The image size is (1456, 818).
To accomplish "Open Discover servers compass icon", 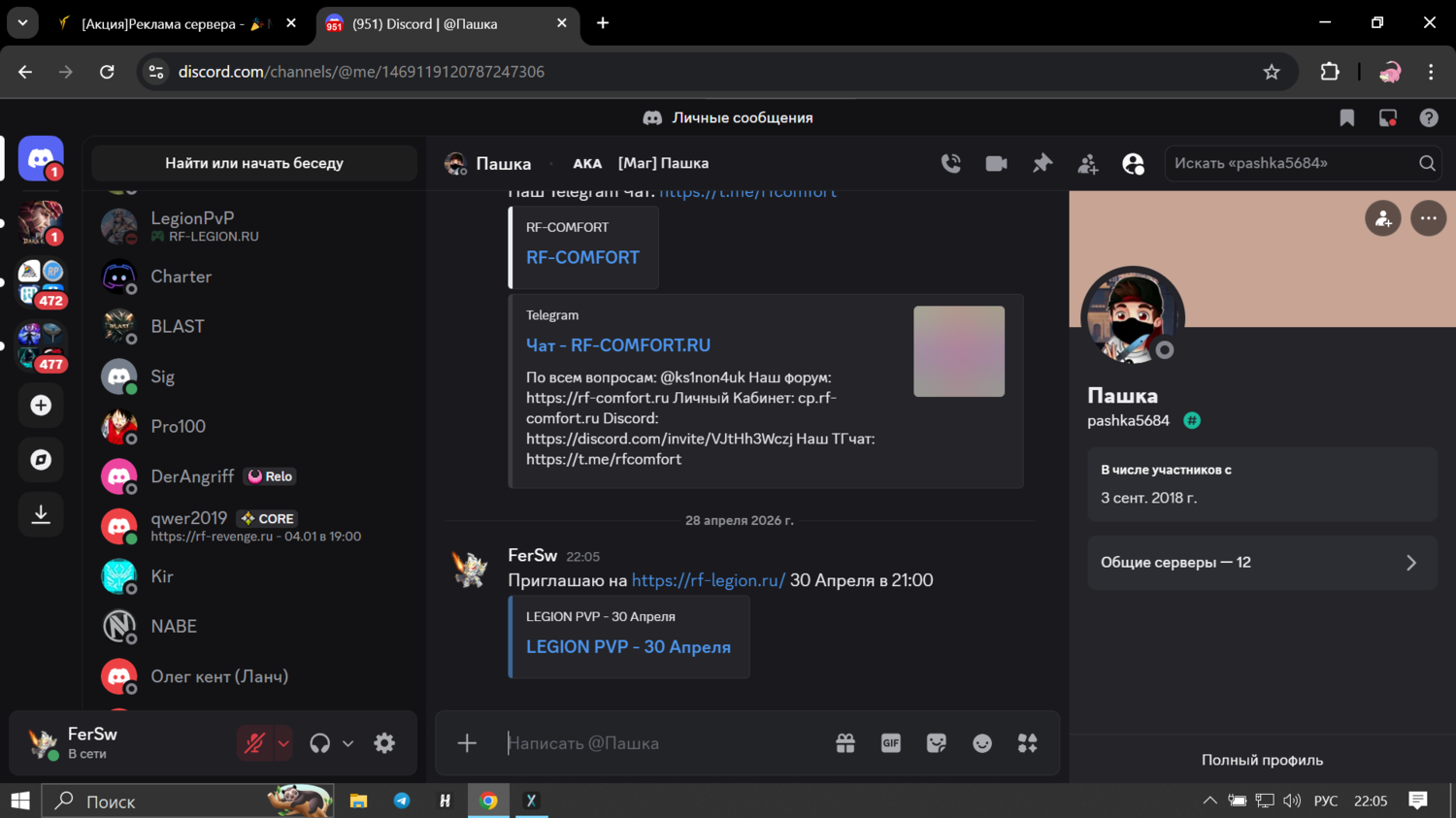I will pos(41,460).
